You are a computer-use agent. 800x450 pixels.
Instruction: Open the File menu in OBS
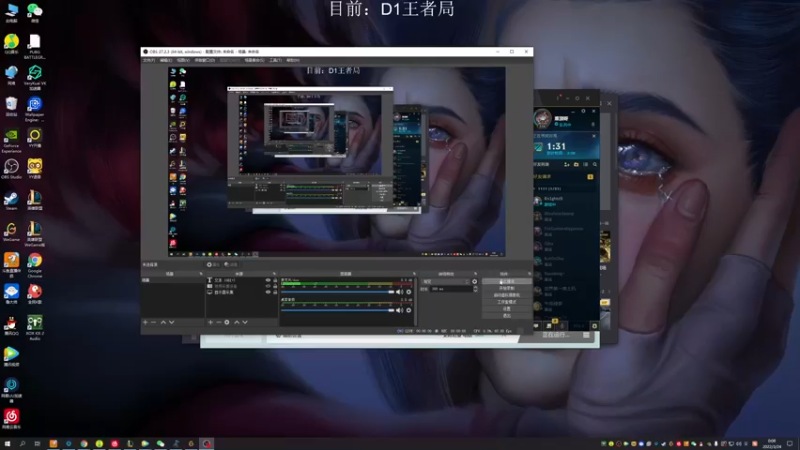click(148, 60)
